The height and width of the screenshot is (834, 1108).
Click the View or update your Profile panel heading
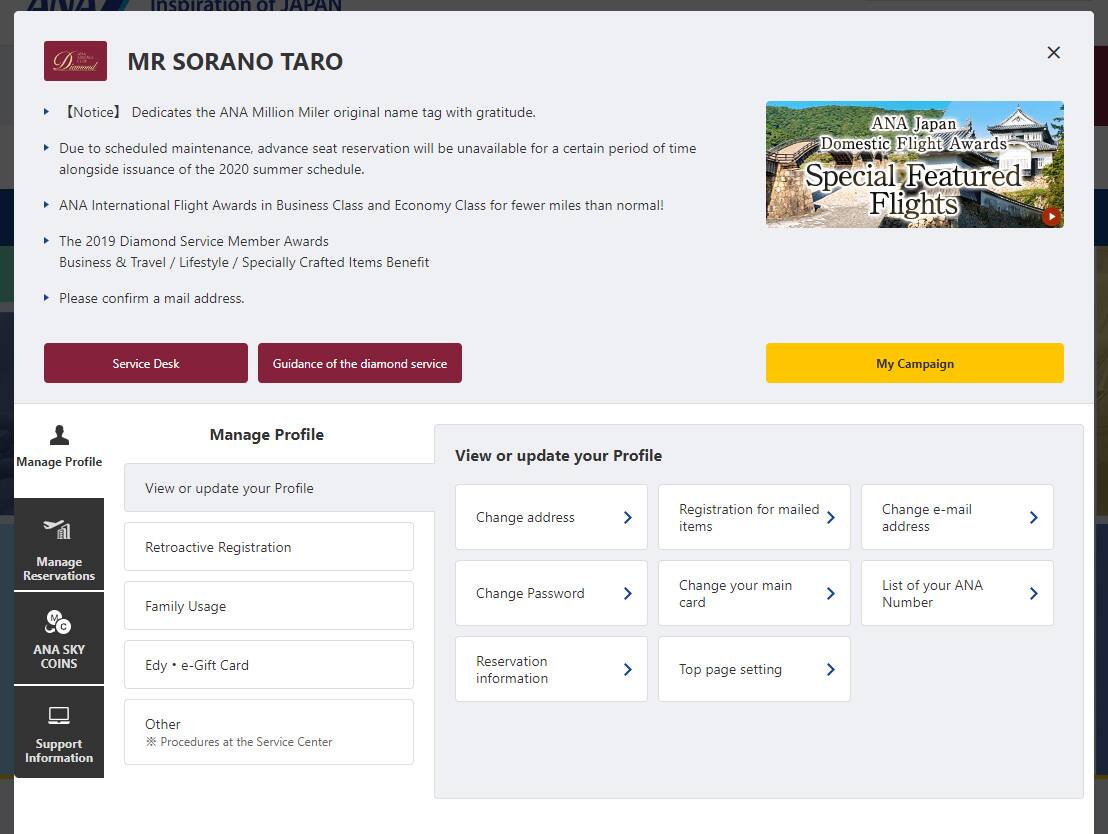pos(558,456)
